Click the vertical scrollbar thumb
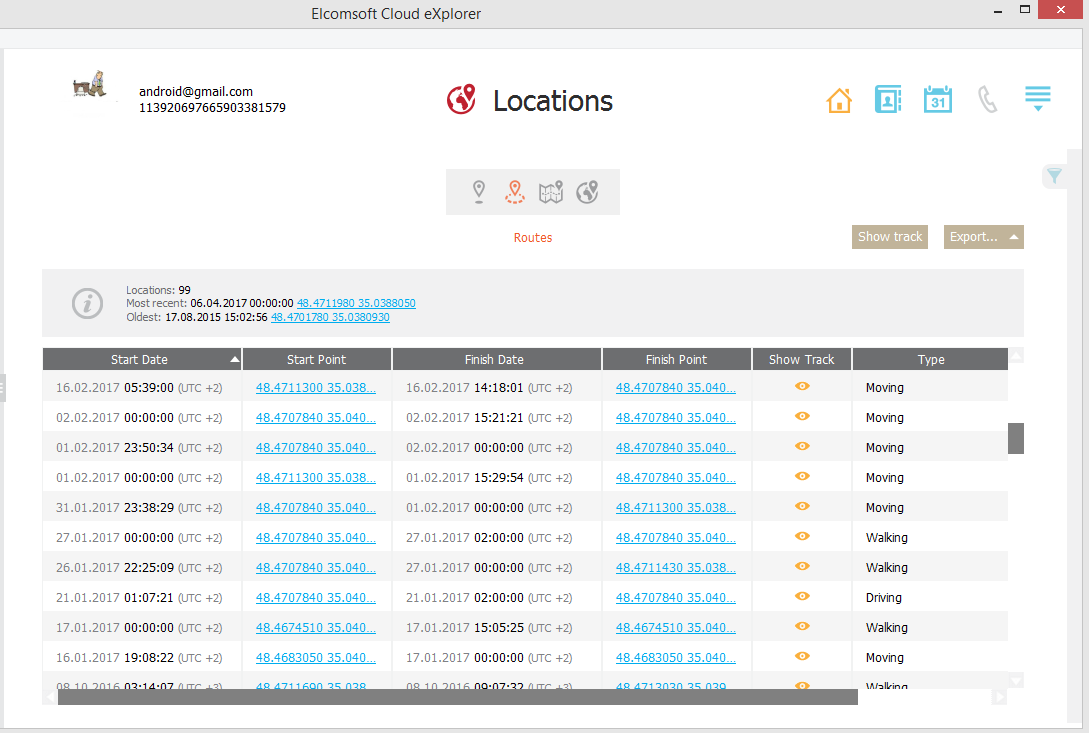Screen dimensions: 1089x733 (1015, 438)
